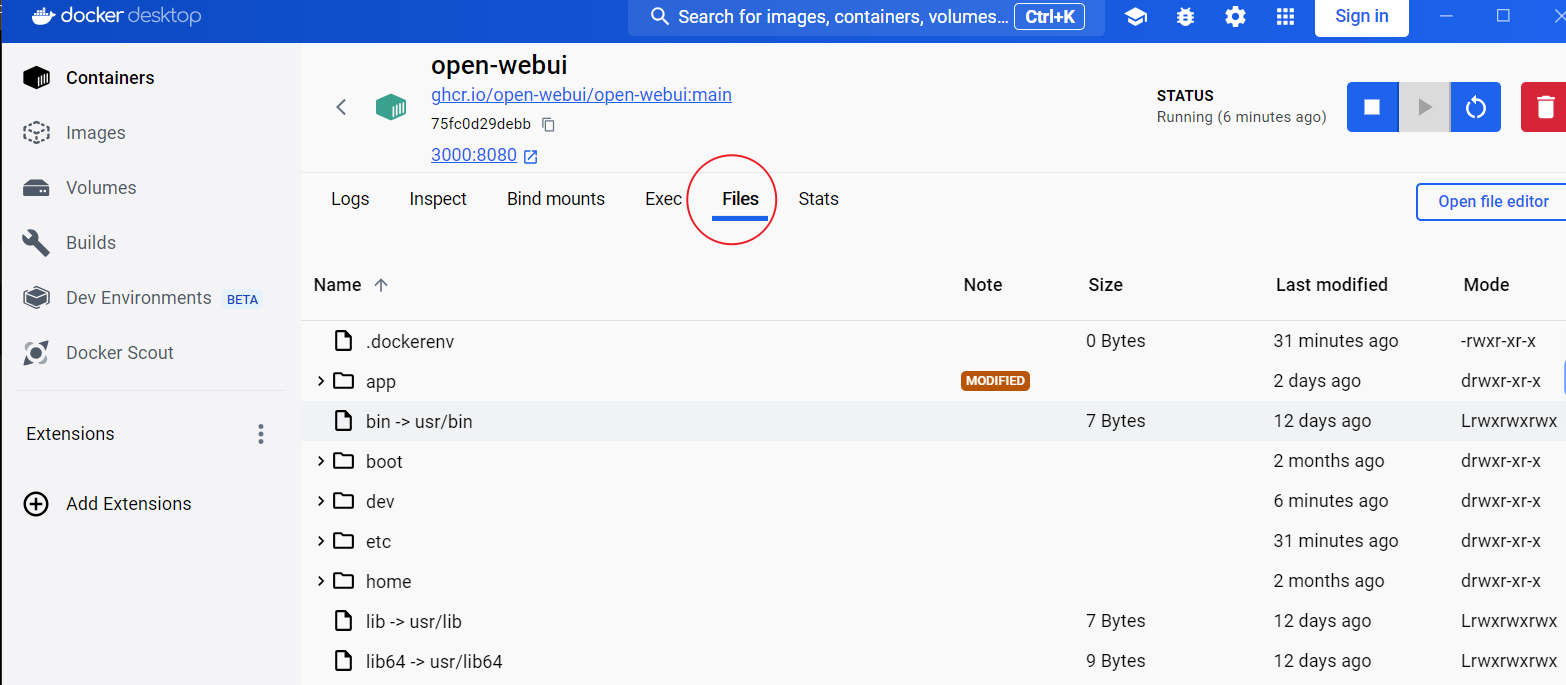Viewport: 1566px width, 685px height.
Task: Sort by Last modified column header
Action: (x=1332, y=285)
